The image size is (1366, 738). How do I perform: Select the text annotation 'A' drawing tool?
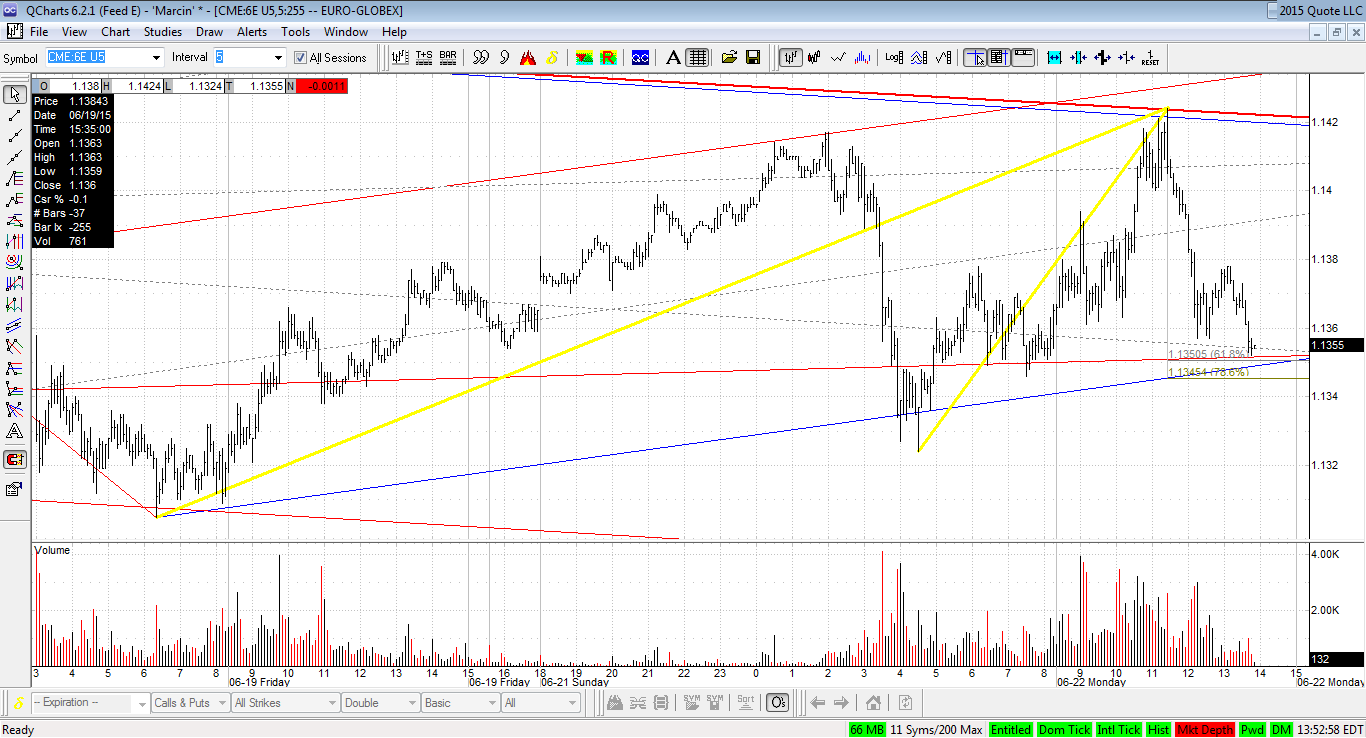click(15, 432)
